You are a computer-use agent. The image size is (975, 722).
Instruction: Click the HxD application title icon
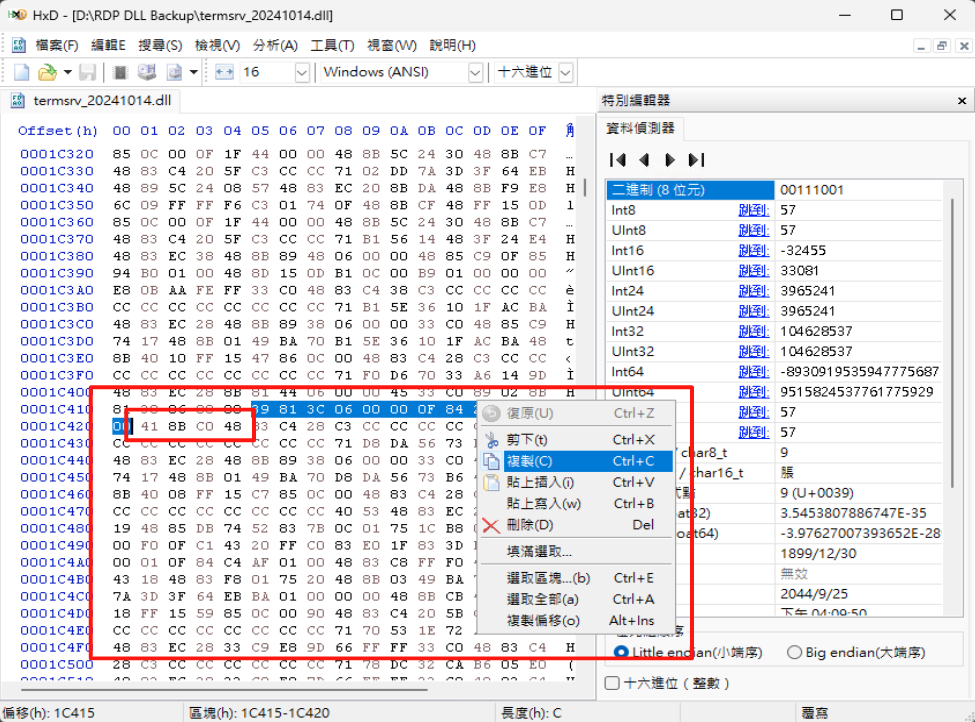tap(17, 15)
